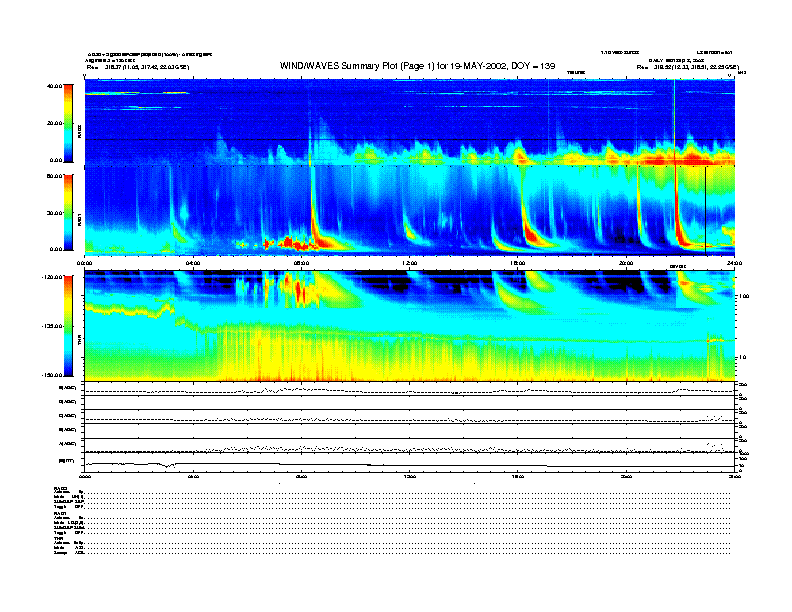792x612 pixels.
Task: Click the RAD2 color scale bar
Action: coord(68,123)
